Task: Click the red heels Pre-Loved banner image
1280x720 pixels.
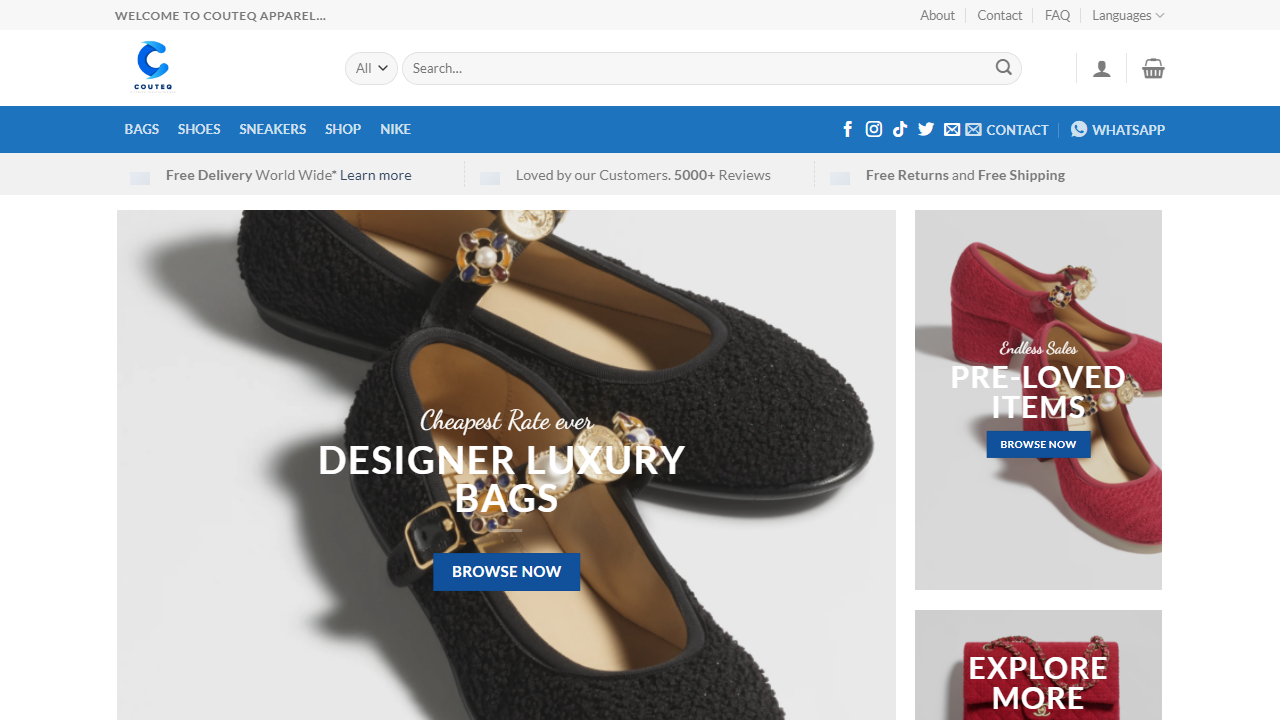Action: [x=1038, y=400]
